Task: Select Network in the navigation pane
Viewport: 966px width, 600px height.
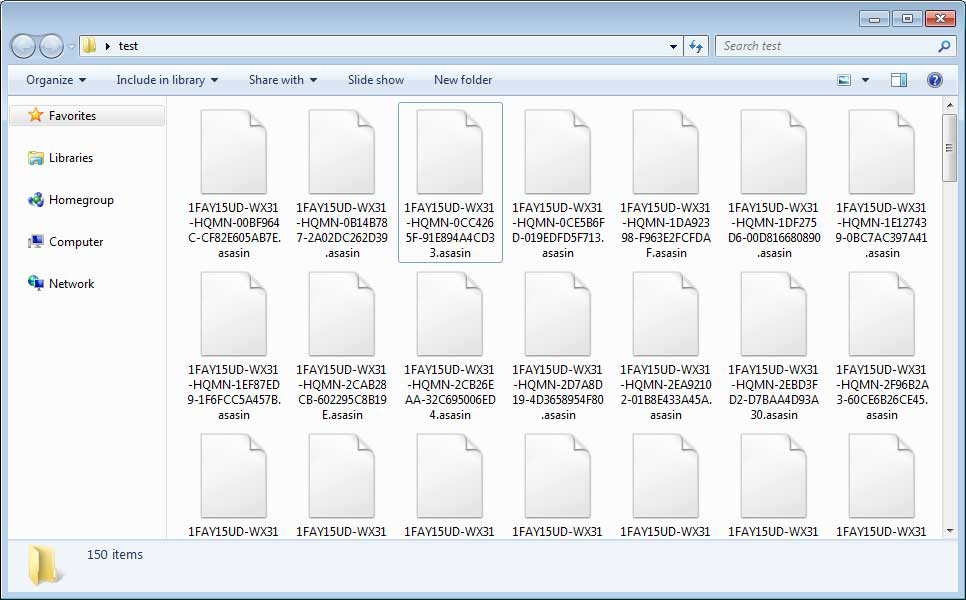Action: (60, 284)
